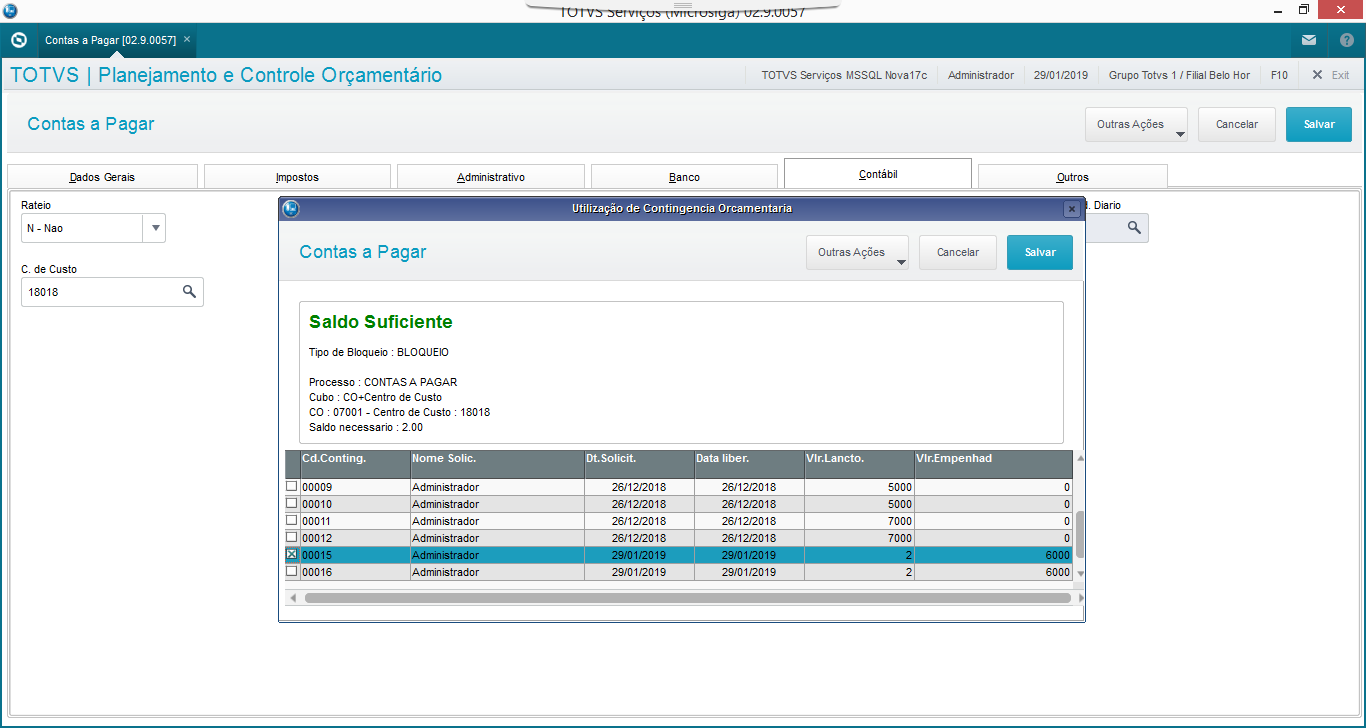Viewport: 1366px width, 728px height.
Task: Click the TOTVS home logo icon
Action: click(x=18, y=40)
